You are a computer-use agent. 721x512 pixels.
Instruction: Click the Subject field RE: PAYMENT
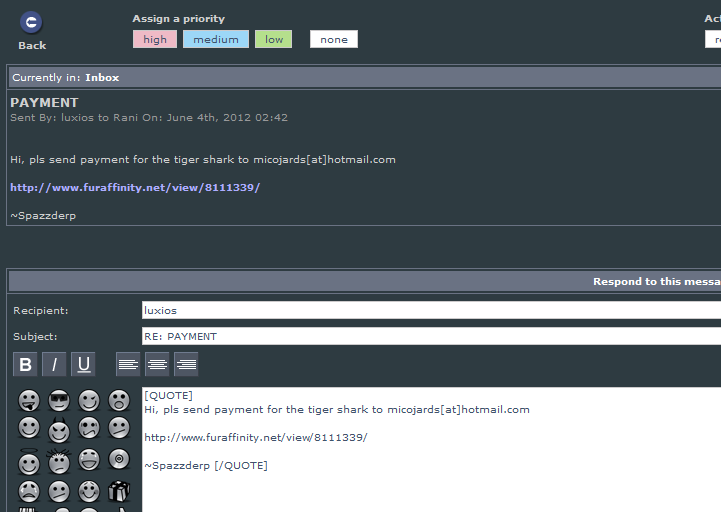(x=430, y=336)
